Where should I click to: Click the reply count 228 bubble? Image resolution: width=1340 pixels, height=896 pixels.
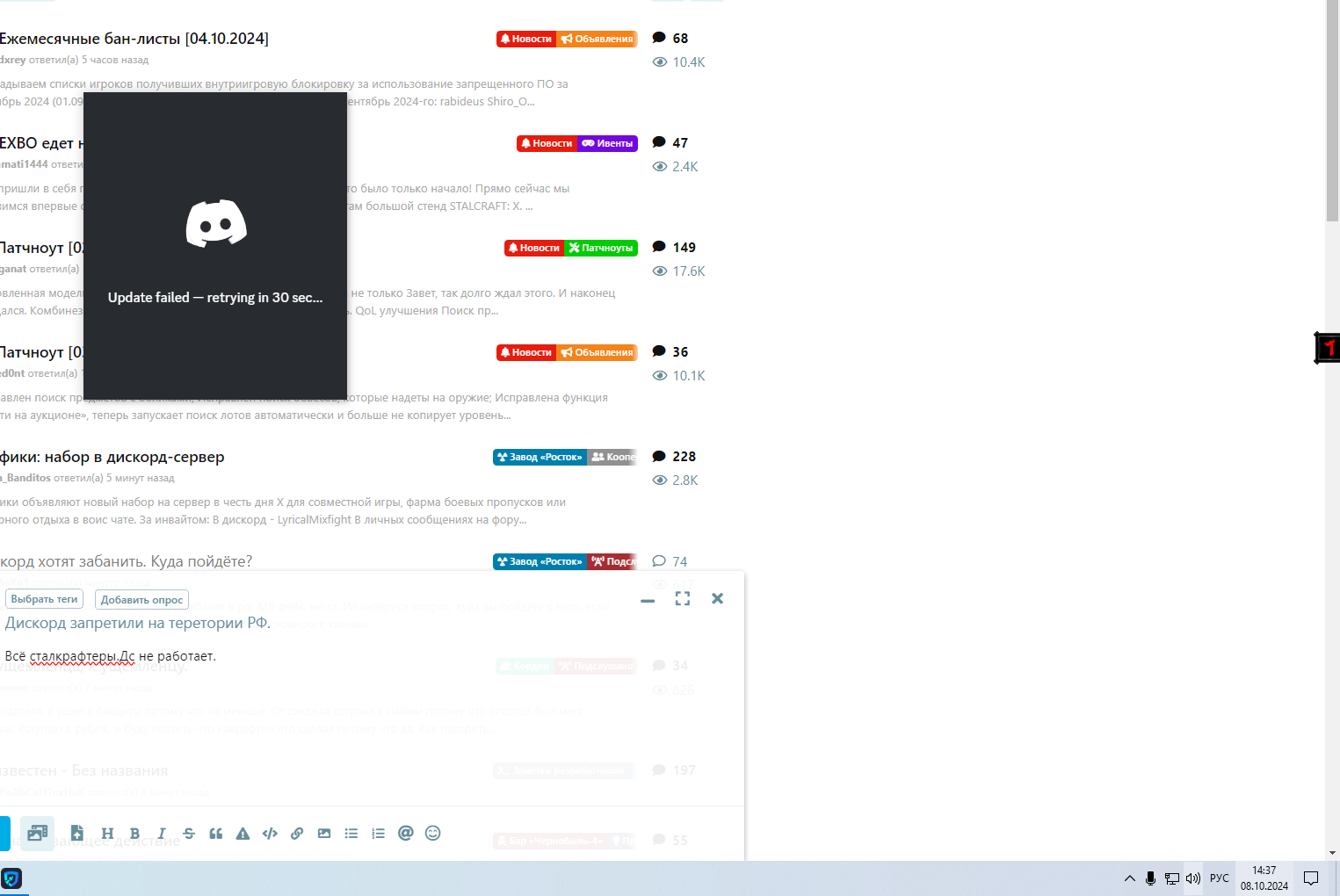click(674, 456)
